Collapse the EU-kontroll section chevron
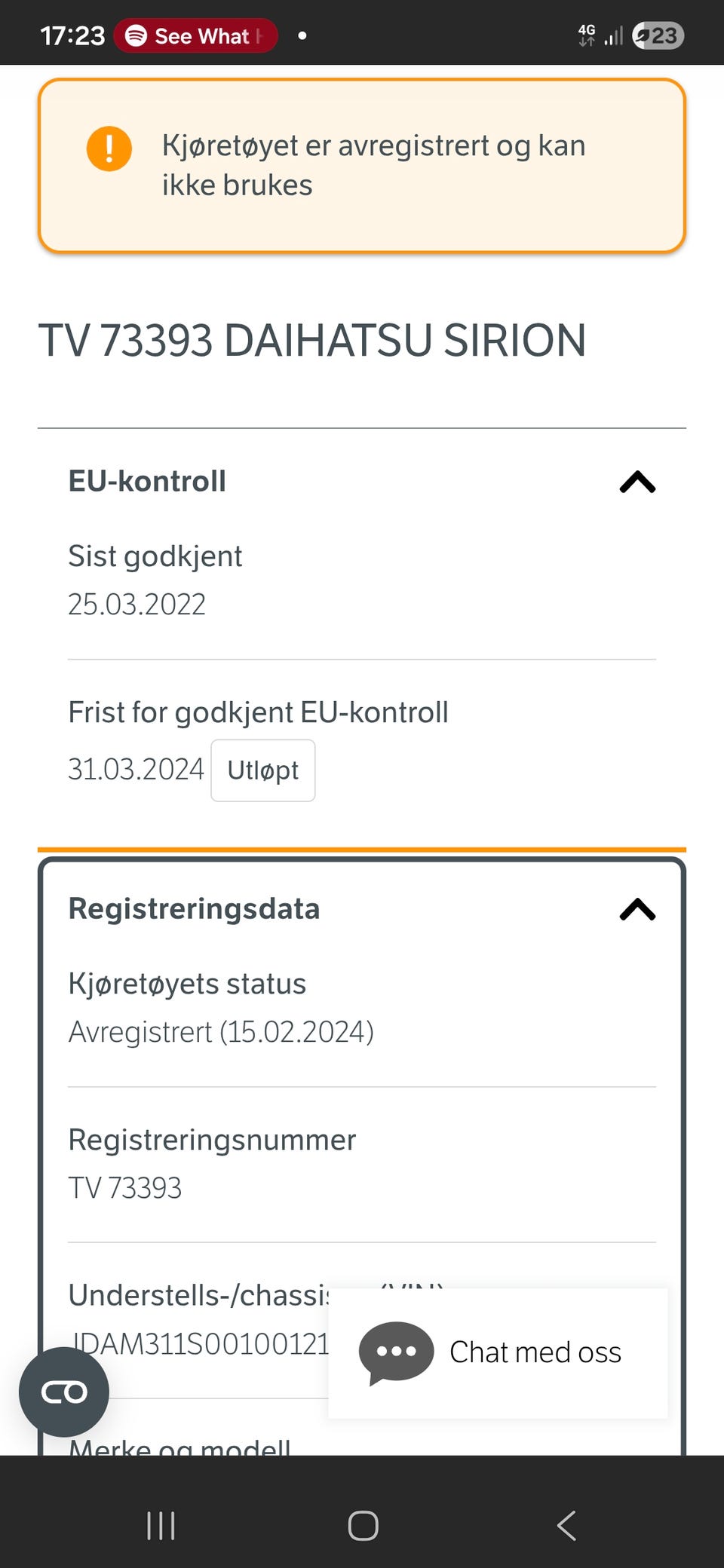This screenshot has width=724, height=1568. [x=637, y=482]
